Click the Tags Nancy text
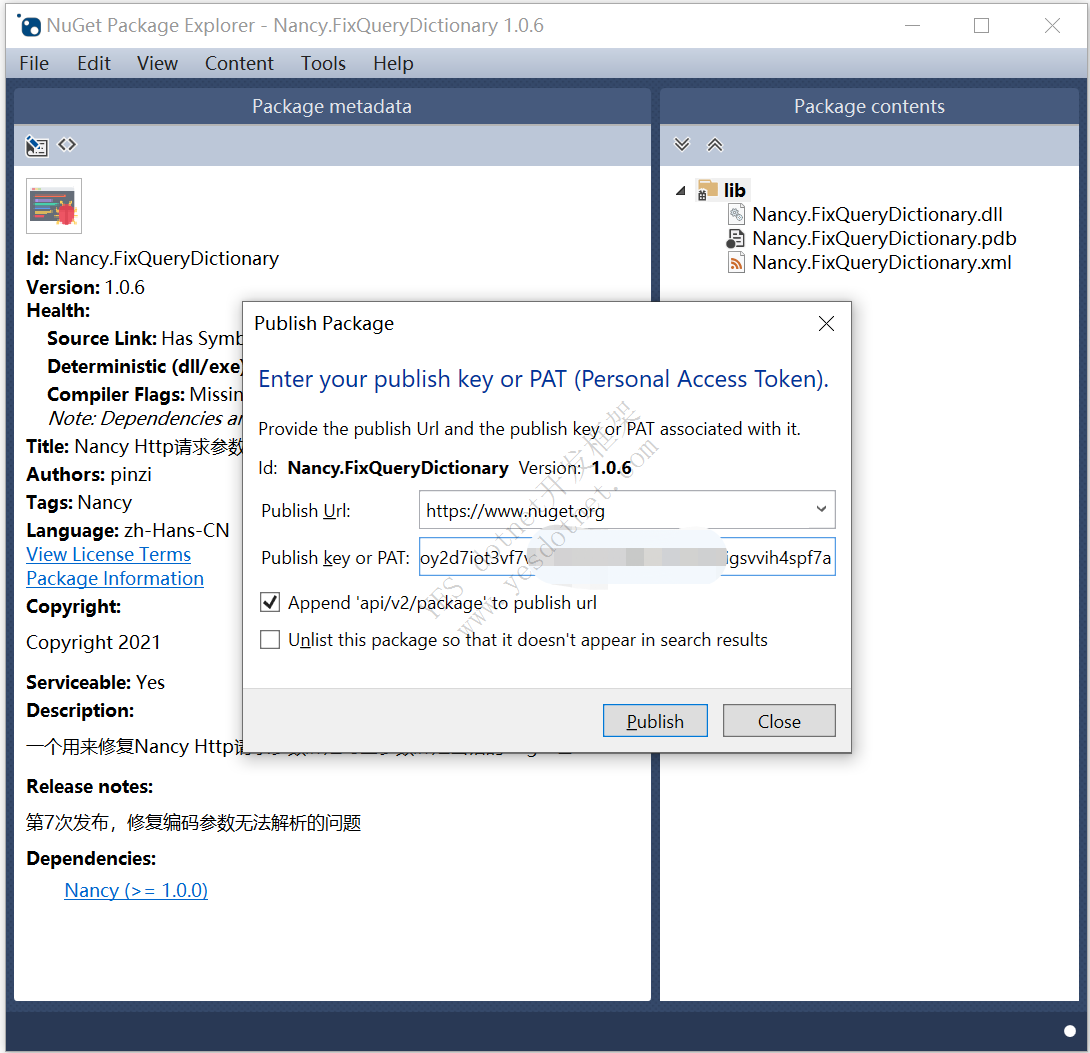Image resolution: width=1090 pixels, height=1053 pixels. point(79,502)
